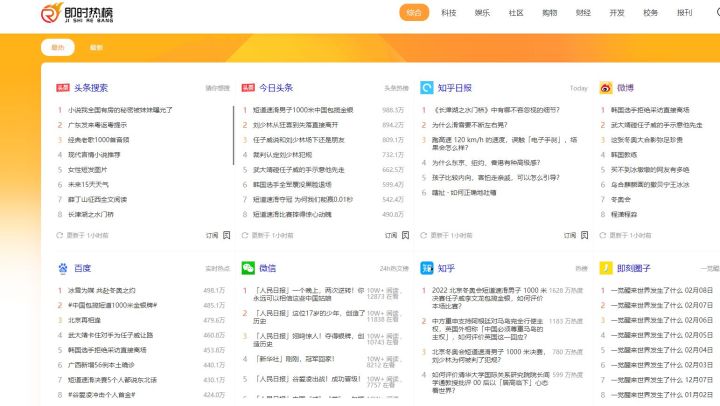Go to the 财经 category
The width and height of the screenshot is (720, 406).
point(583,13)
